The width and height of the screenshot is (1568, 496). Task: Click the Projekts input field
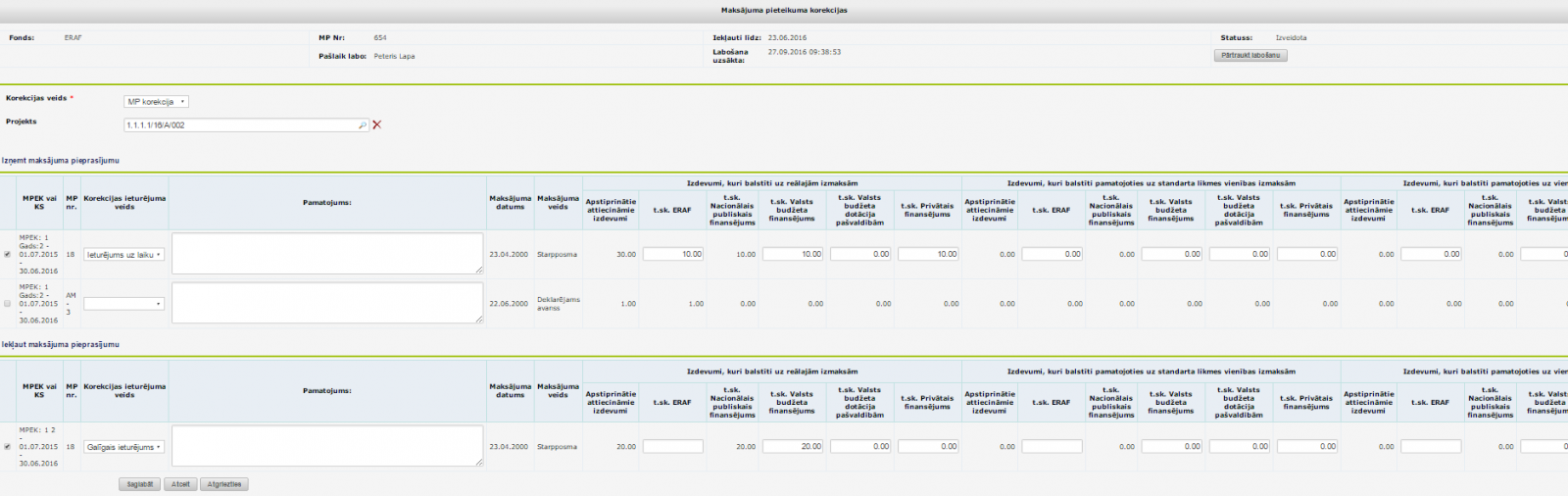click(x=240, y=125)
